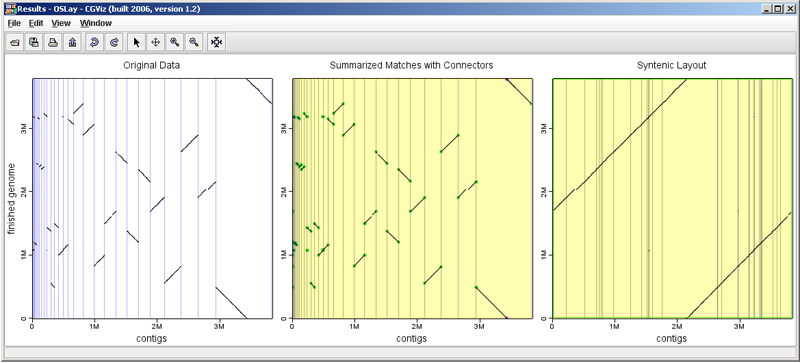Undo the last action via toolbar
The width and height of the screenshot is (800, 363).
click(94, 43)
